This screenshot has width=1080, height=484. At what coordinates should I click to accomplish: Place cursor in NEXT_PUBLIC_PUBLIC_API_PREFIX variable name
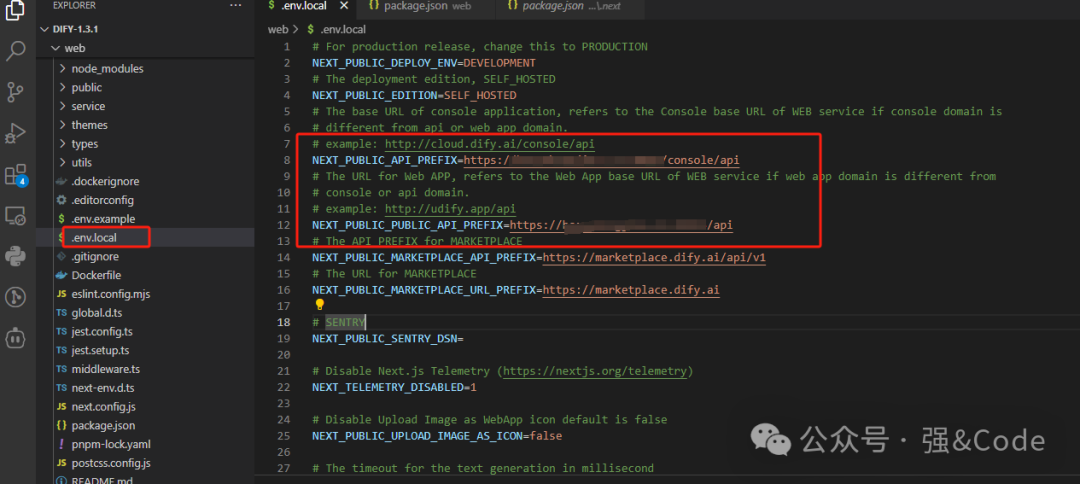[407, 225]
